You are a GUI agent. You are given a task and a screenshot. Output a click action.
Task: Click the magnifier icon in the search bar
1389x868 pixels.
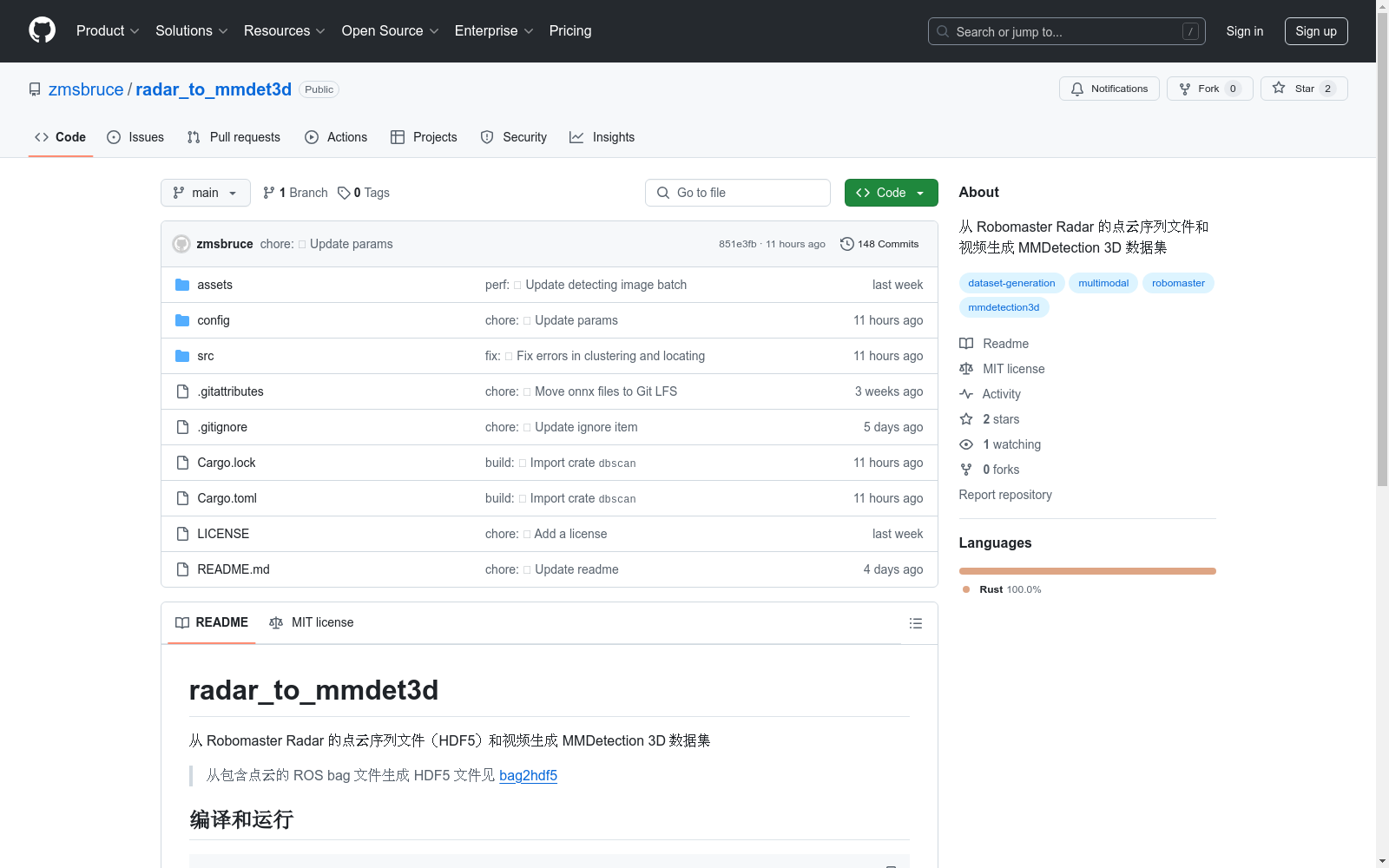(943, 31)
